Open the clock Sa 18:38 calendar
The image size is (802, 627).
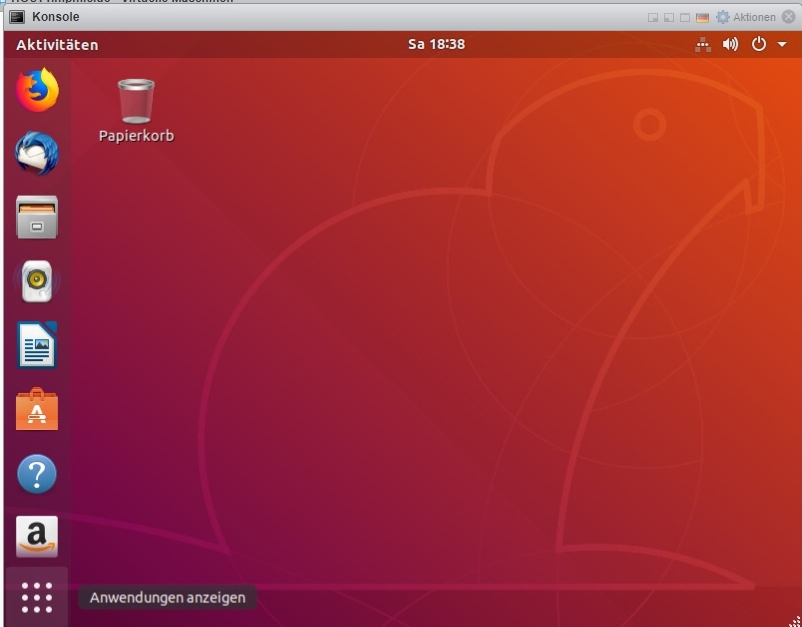click(x=436, y=44)
